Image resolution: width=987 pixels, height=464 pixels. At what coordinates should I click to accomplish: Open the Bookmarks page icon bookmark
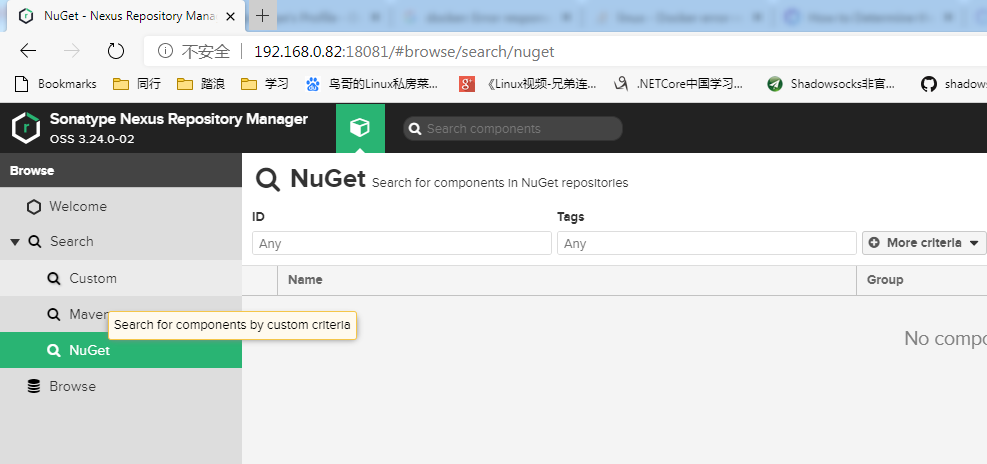click(x=55, y=84)
